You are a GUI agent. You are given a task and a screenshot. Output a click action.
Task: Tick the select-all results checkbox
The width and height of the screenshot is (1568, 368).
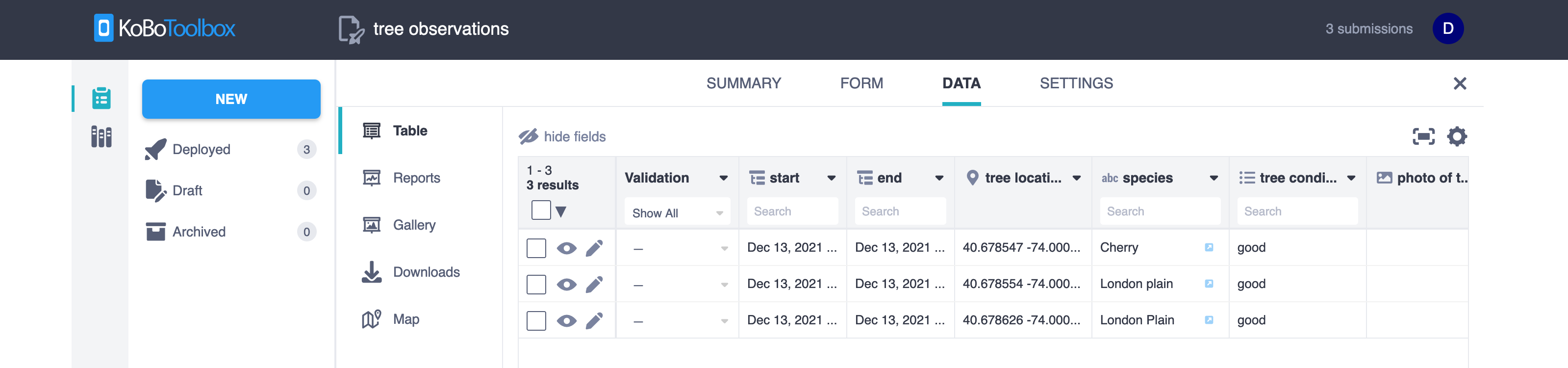click(540, 210)
